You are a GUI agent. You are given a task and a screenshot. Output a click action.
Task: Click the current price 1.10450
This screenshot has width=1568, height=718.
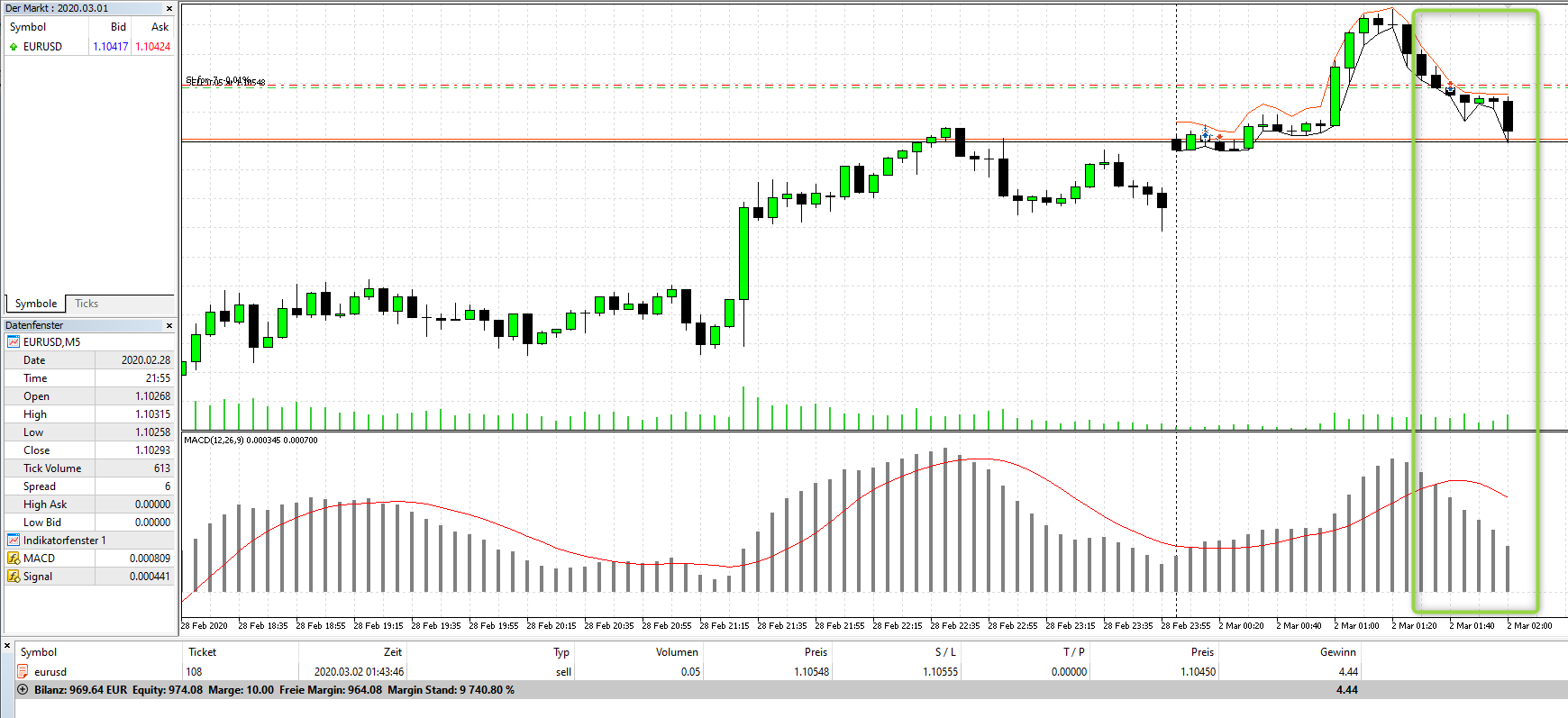tap(1199, 672)
